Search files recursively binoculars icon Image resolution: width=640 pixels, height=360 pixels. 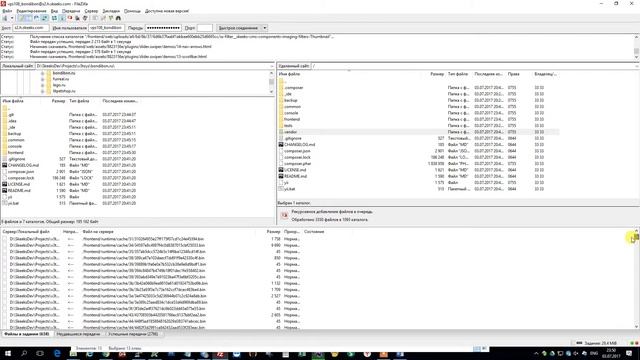[x=118, y=18]
